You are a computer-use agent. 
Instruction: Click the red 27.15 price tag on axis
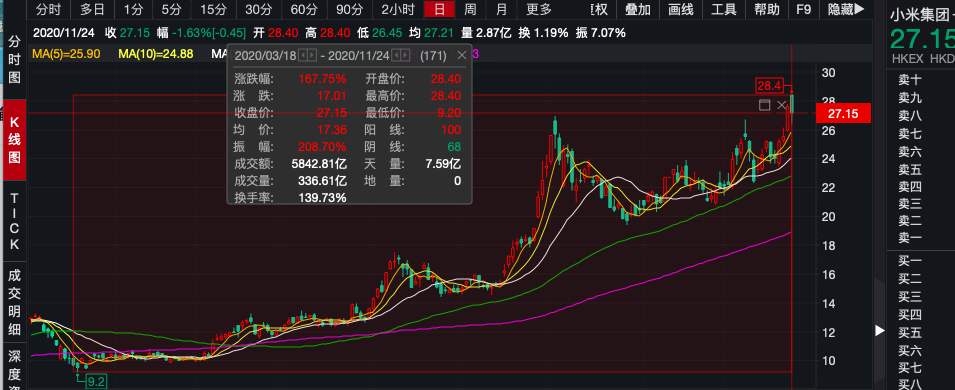coord(844,113)
